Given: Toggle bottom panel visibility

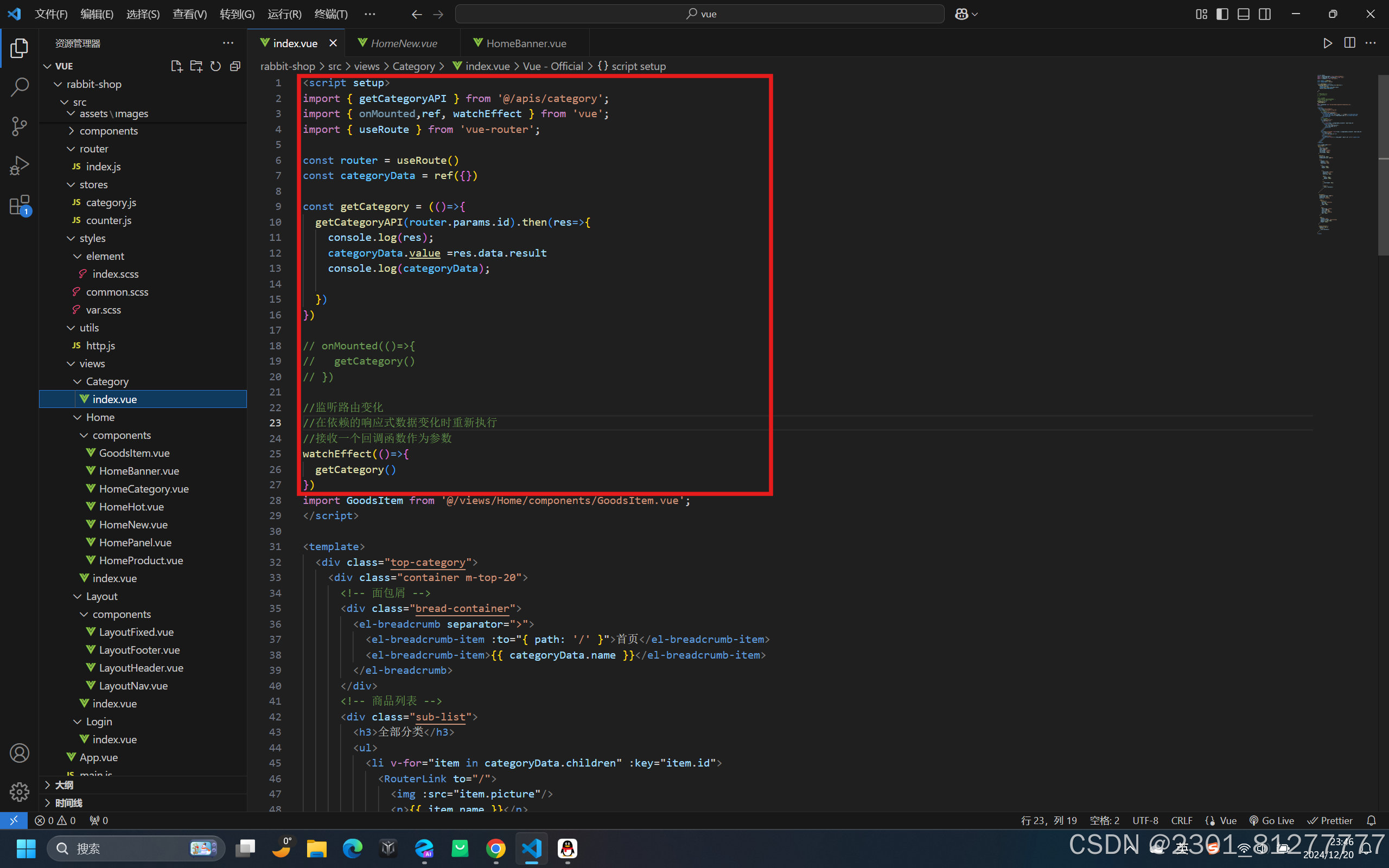Looking at the screenshot, I should pyautogui.click(x=1243, y=14).
